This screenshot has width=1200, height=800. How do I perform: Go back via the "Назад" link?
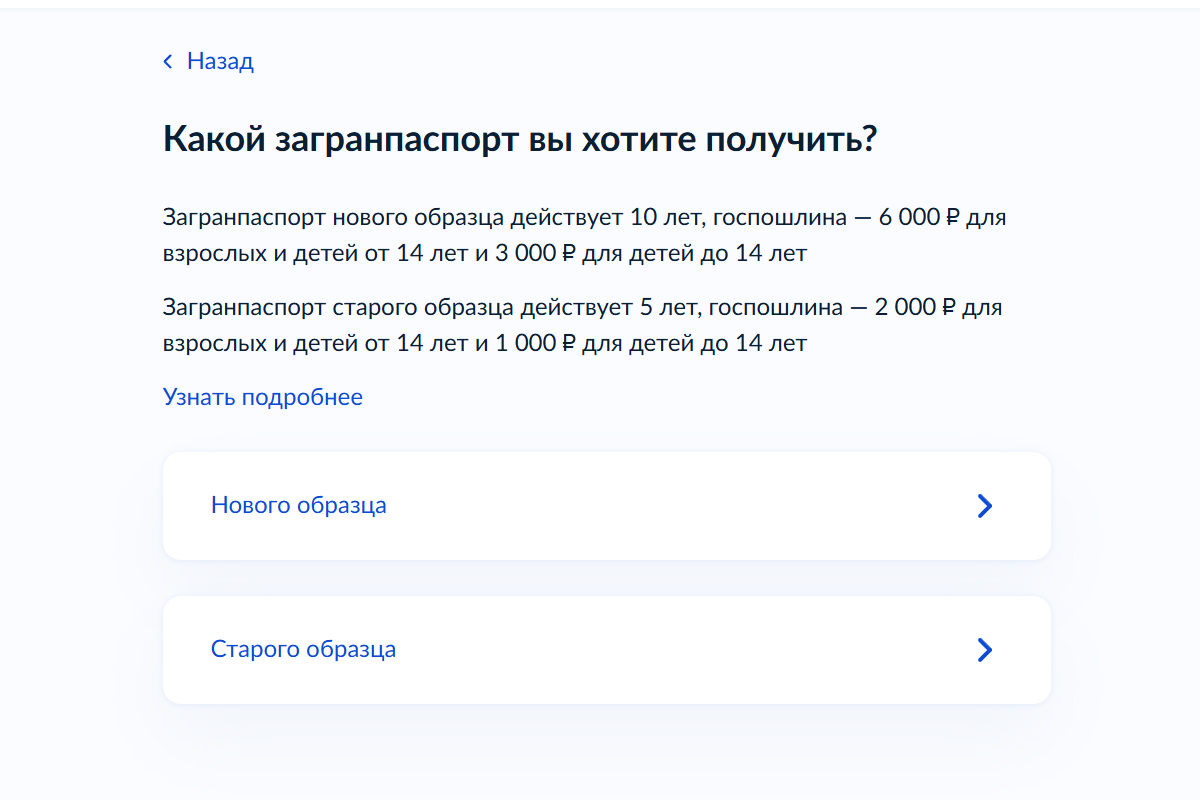(x=220, y=62)
